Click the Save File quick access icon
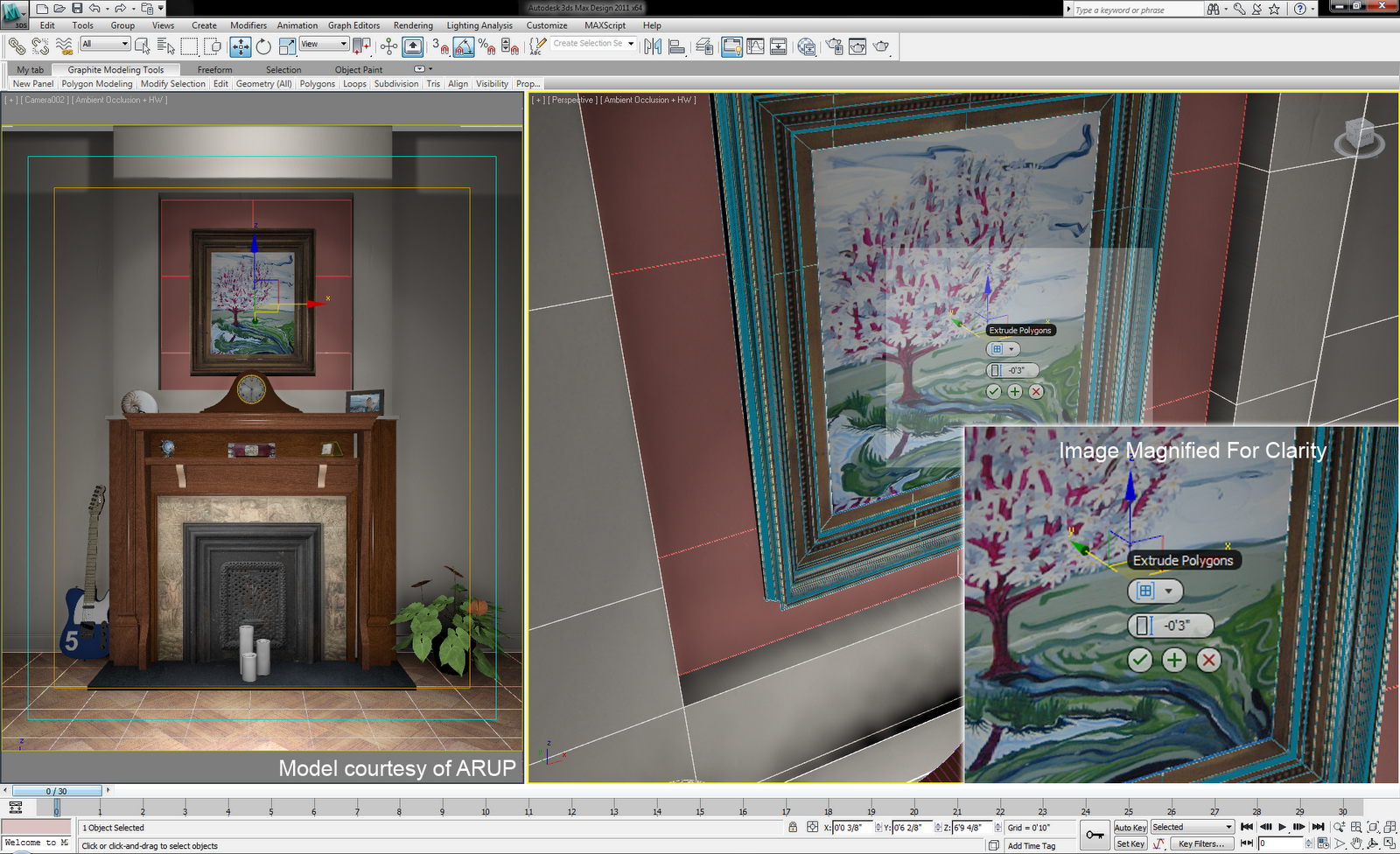This screenshot has width=1400, height=854. tap(77, 9)
